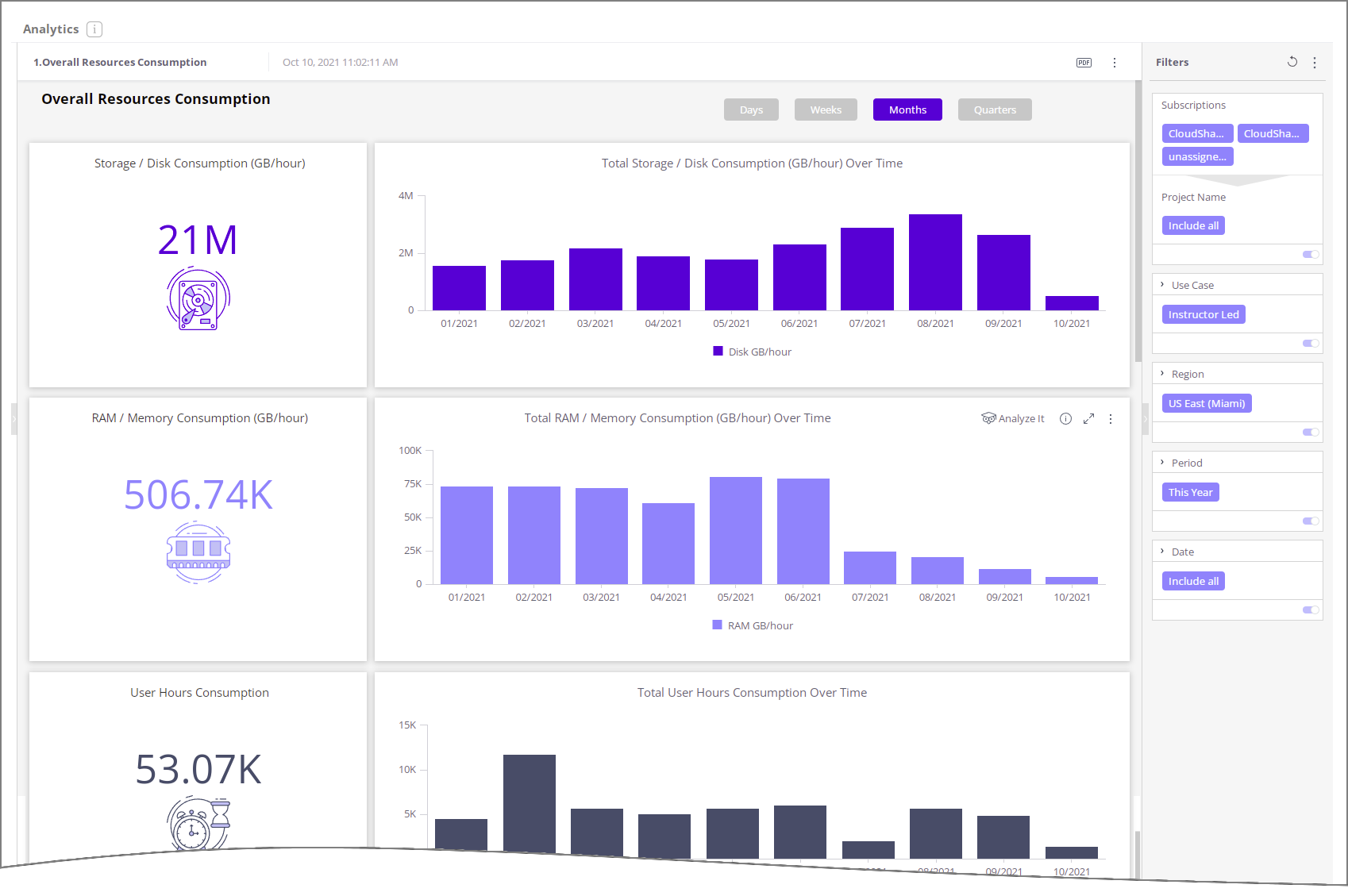Toggle the Date filter switch
Viewport: 1348px width, 896px height.
point(1311,610)
